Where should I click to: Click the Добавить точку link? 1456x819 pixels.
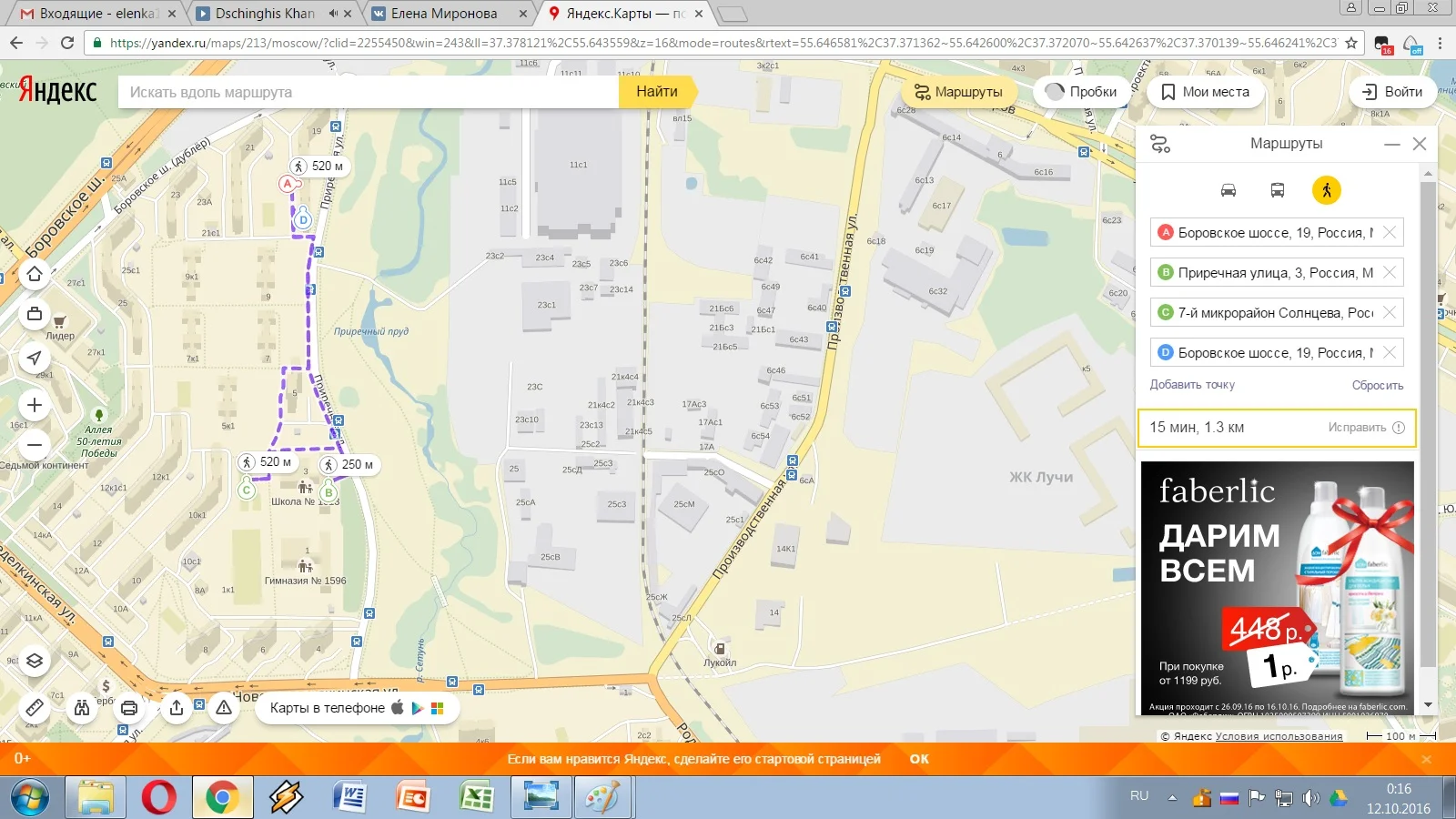pos(1192,385)
